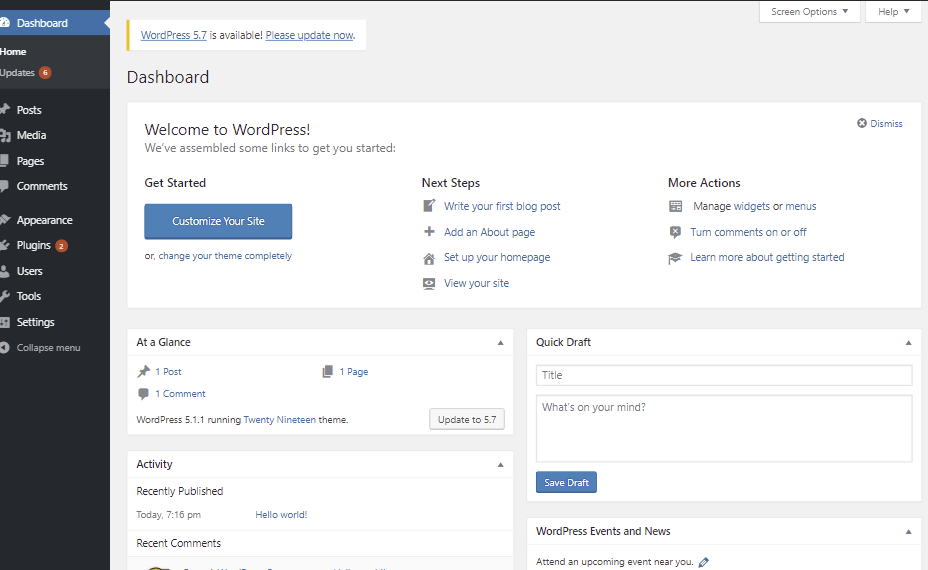928x570 pixels.
Task: Click the Settings sliders icon
Action: click(5, 322)
